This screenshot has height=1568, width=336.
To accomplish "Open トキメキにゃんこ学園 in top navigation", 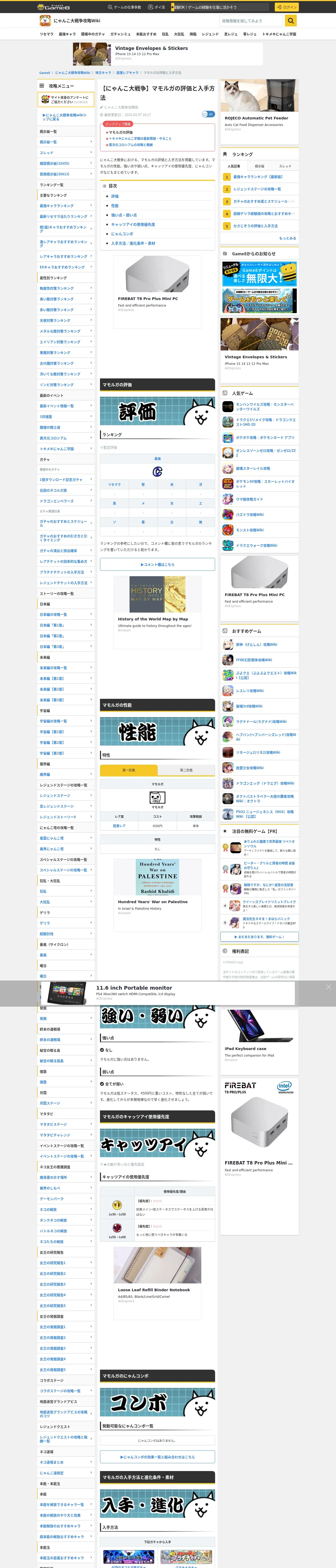I will coord(279,34).
